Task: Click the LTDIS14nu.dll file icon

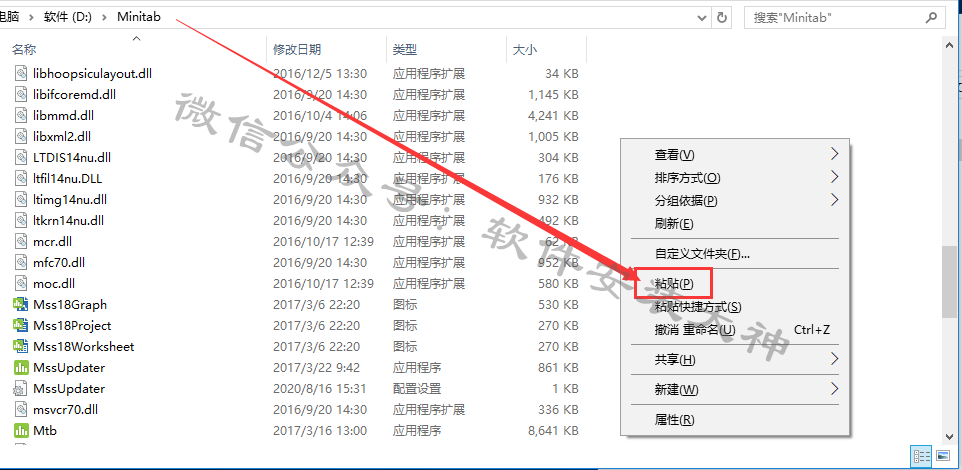Action: (x=21, y=158)
